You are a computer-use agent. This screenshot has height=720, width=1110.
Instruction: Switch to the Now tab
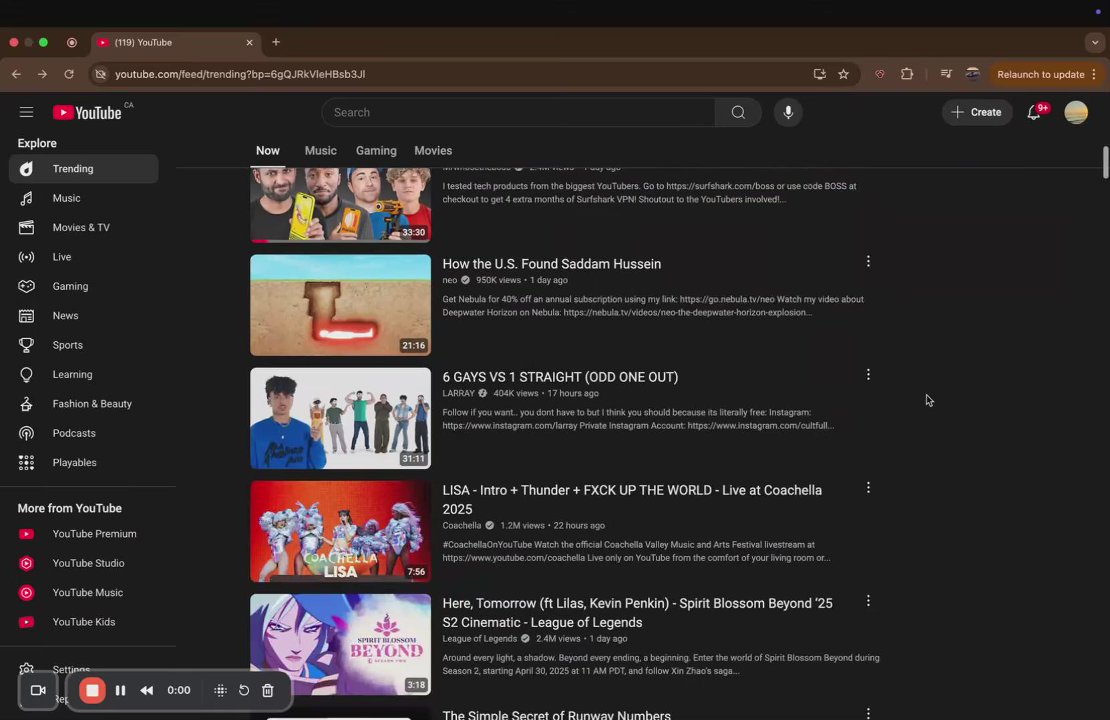click(x=268, y=151)
